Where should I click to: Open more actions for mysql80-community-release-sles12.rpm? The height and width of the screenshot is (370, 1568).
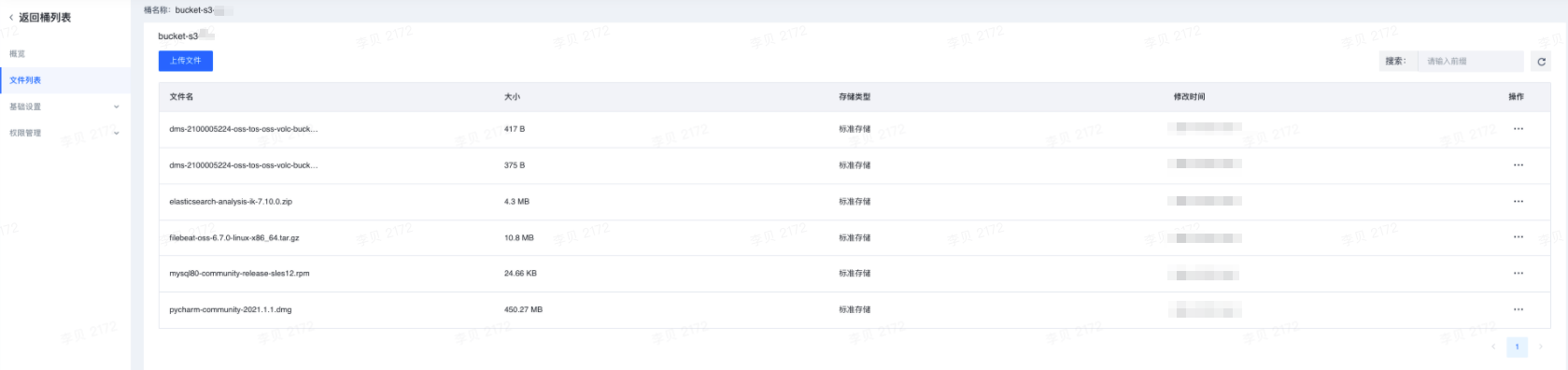coord(1518,274)
